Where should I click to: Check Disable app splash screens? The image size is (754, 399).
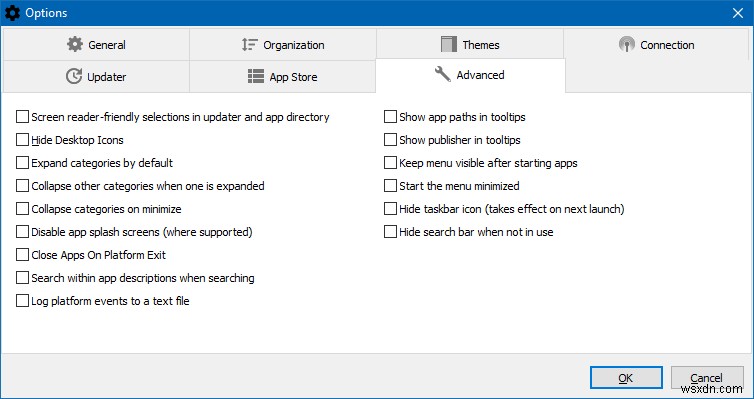tap(22, 232)
